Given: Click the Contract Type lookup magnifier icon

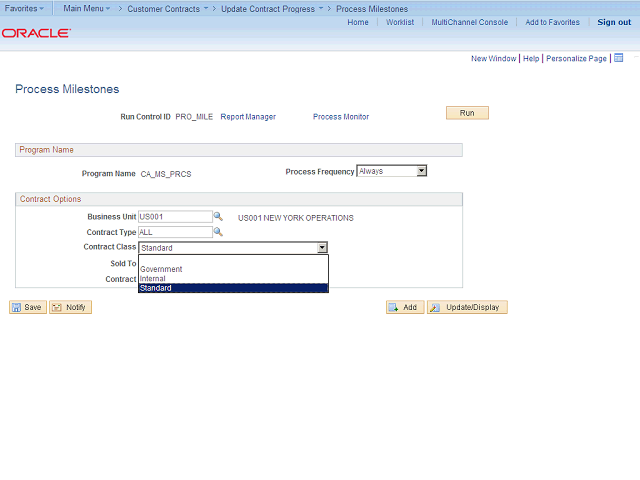Looking at the screenshot, I should (218, 232).
